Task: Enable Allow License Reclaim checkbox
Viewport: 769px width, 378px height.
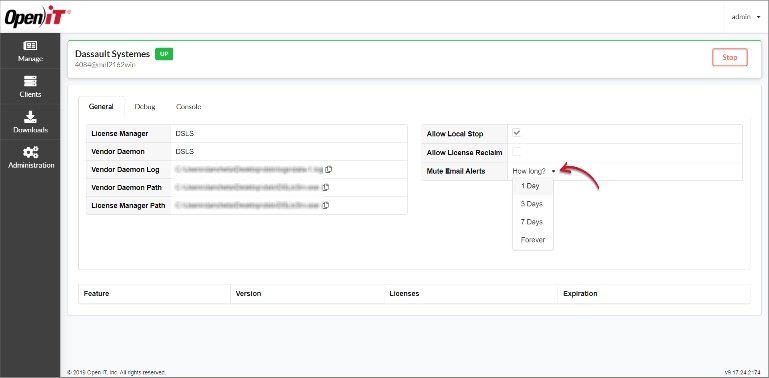Action: point(516,151)
